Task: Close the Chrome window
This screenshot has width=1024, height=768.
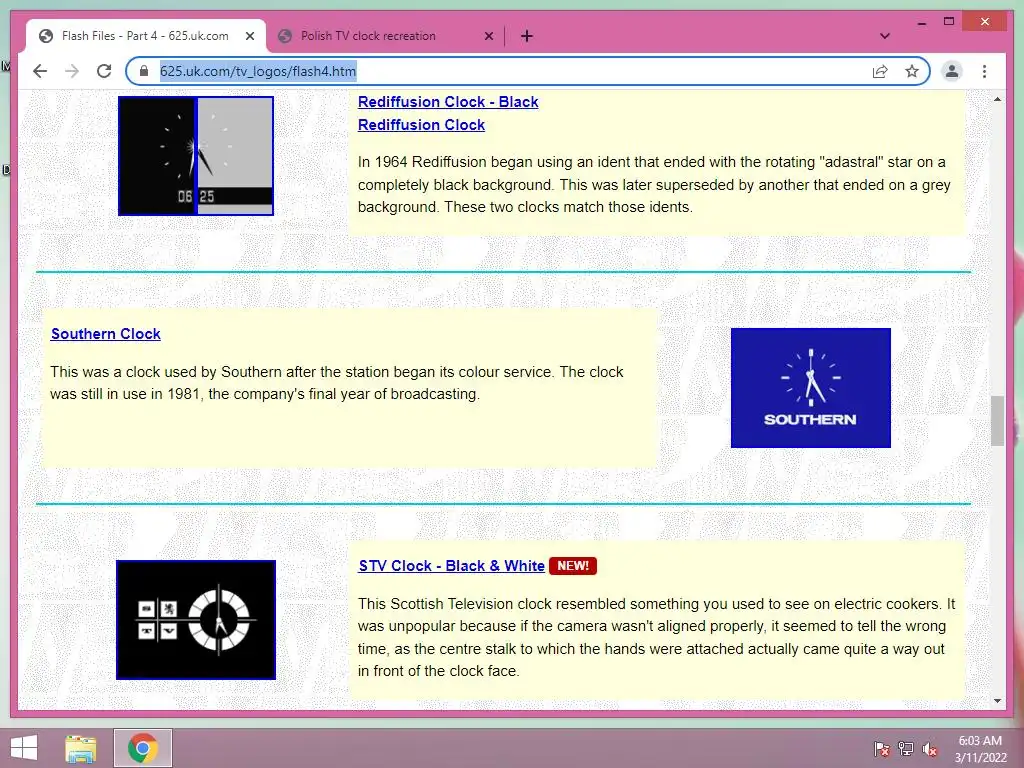Action: [985, 22]
